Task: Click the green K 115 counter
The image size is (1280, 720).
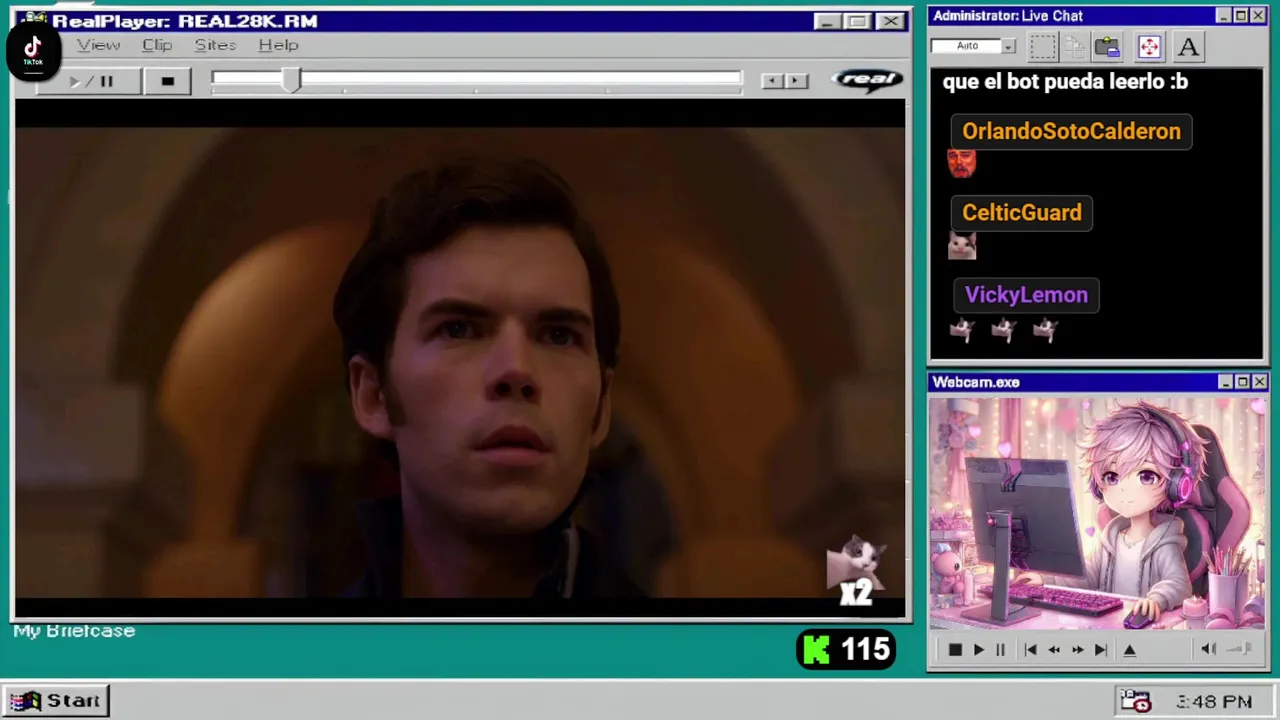Action: (847, 650)
